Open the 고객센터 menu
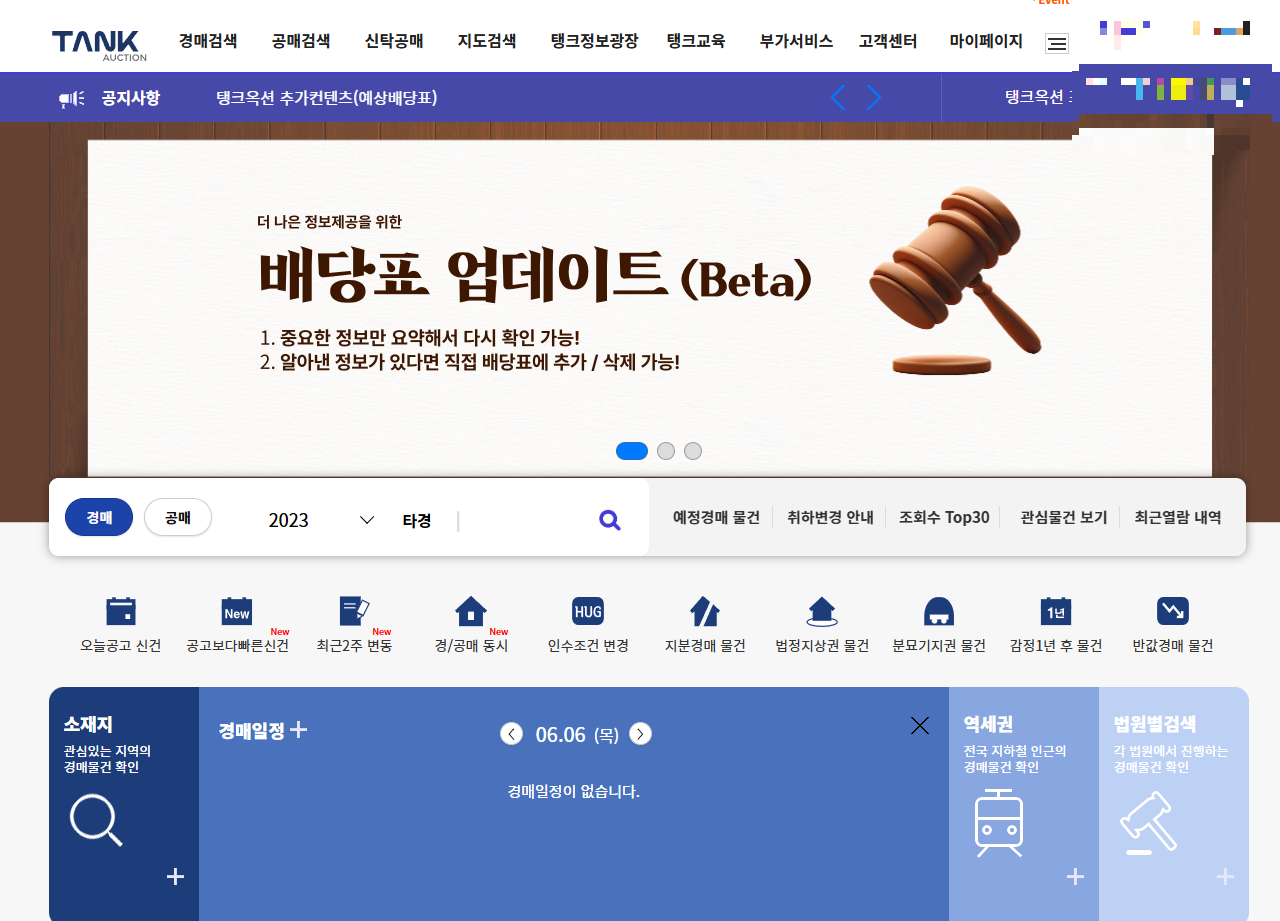1280x921 pixels. point(888,41)
